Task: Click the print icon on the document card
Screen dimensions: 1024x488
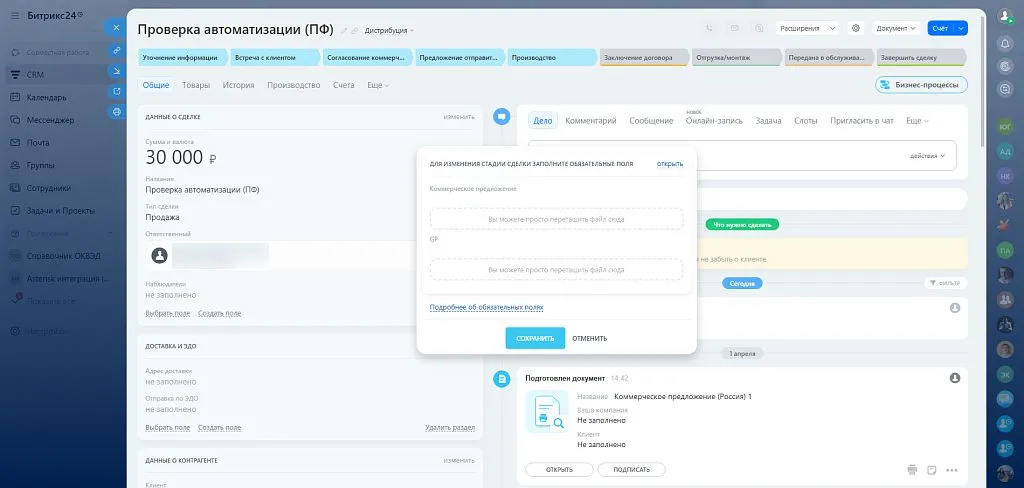Action: 913,469
